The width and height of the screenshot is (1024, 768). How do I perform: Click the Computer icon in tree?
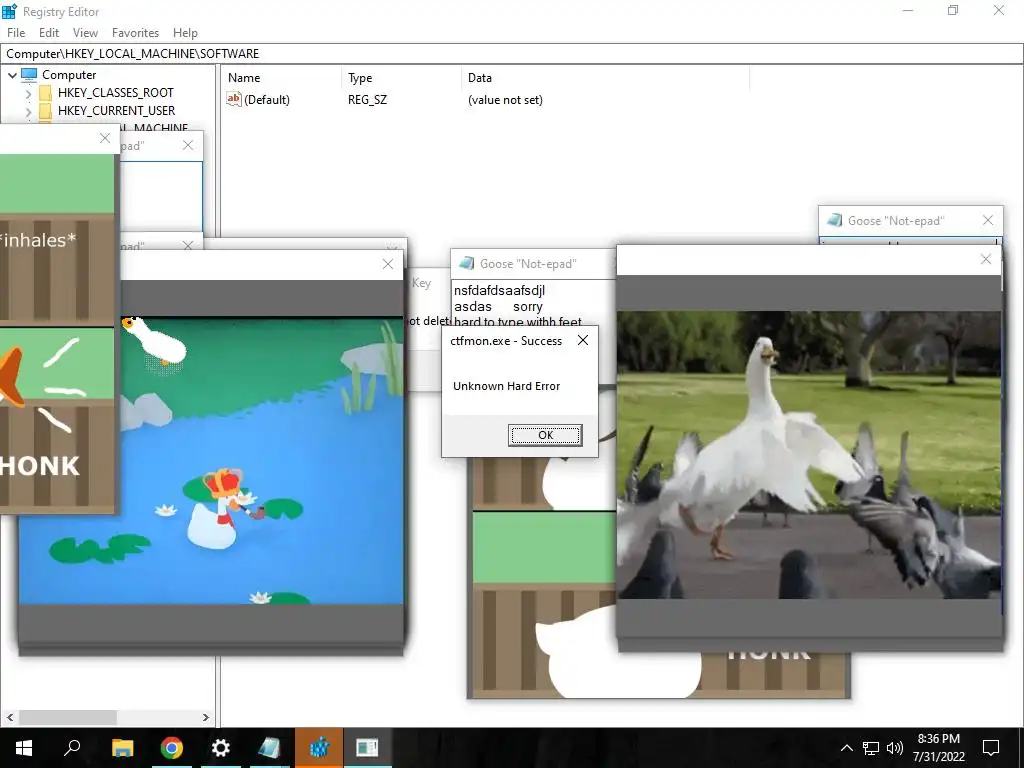coord(29,74)
